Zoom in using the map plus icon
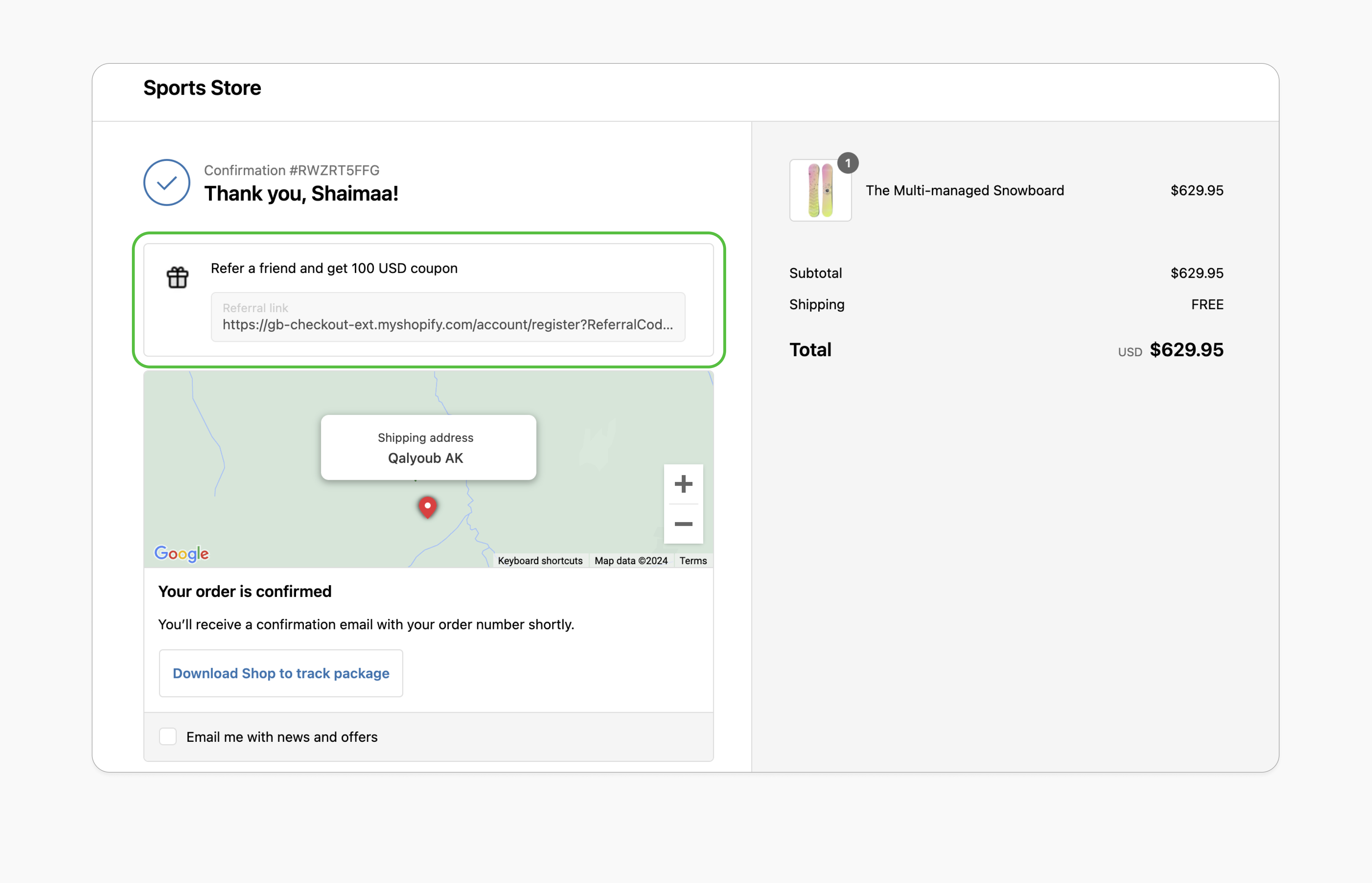The width and height of the screenshot is (1372, 883). click(683, 483)
